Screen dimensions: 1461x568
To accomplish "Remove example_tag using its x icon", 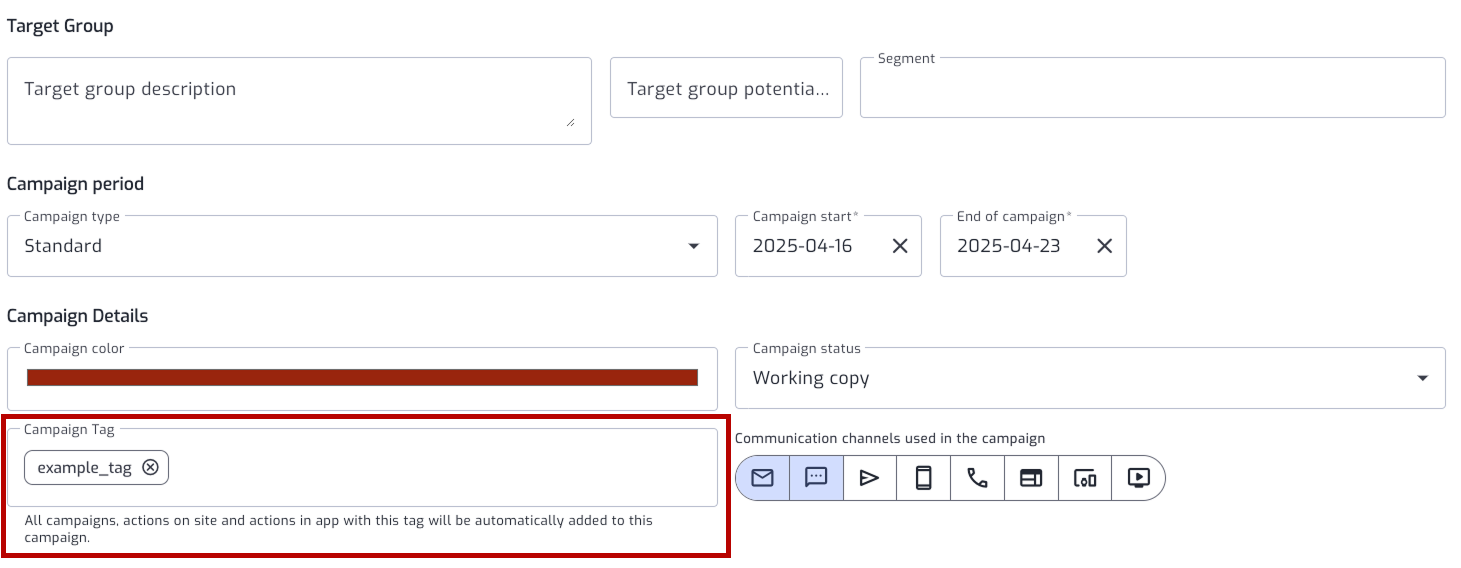I will (x=150, y=467).
